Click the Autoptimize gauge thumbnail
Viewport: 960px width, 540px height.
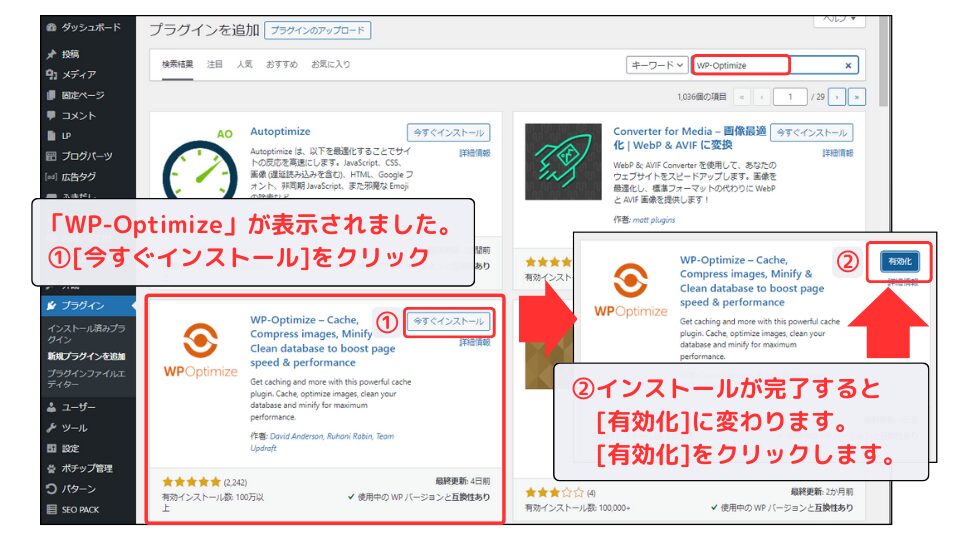click(200, 162)
